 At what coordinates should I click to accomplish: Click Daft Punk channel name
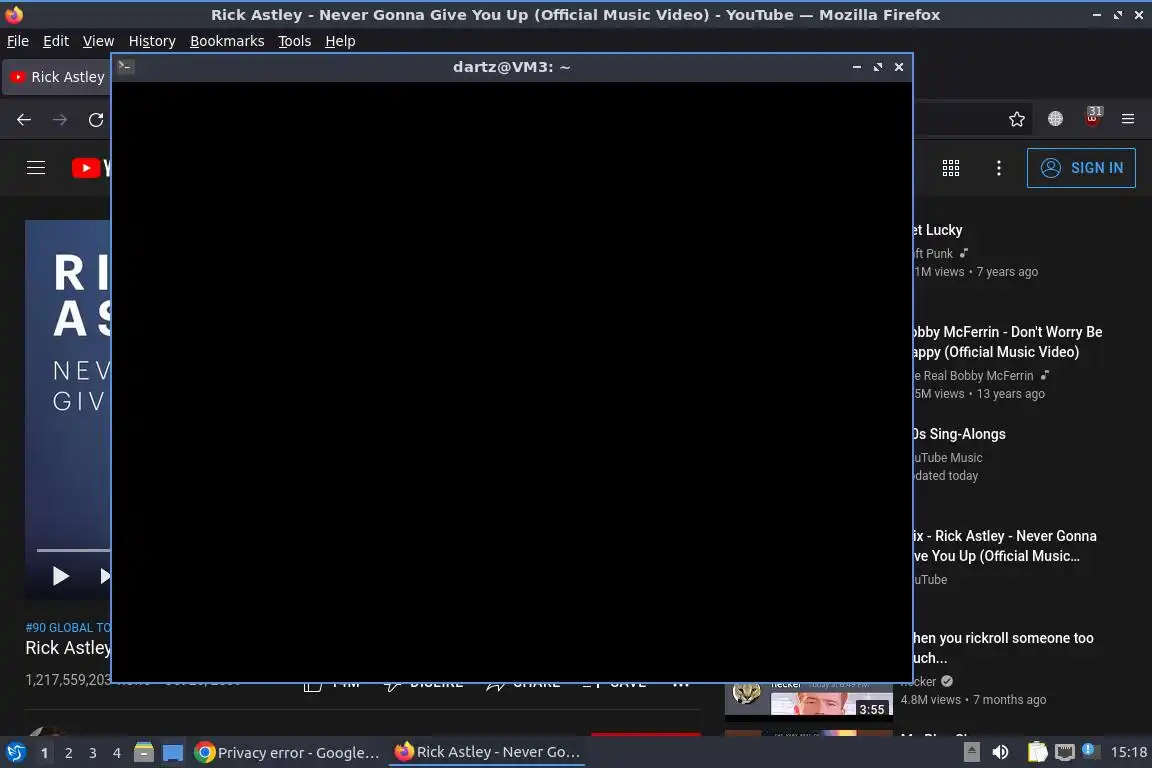pyautogui.click(x=933, y=254)
